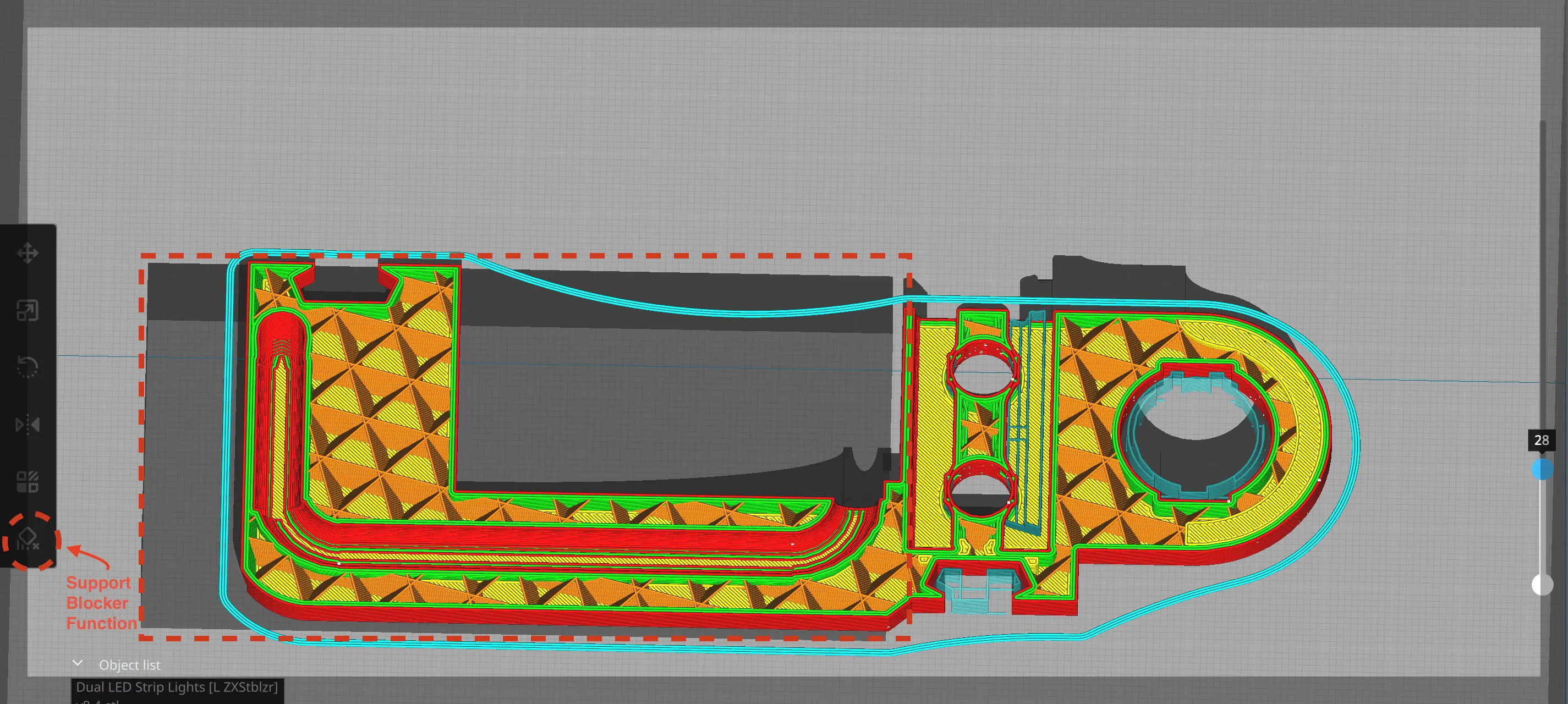Click the Object list label

[130, 665]
